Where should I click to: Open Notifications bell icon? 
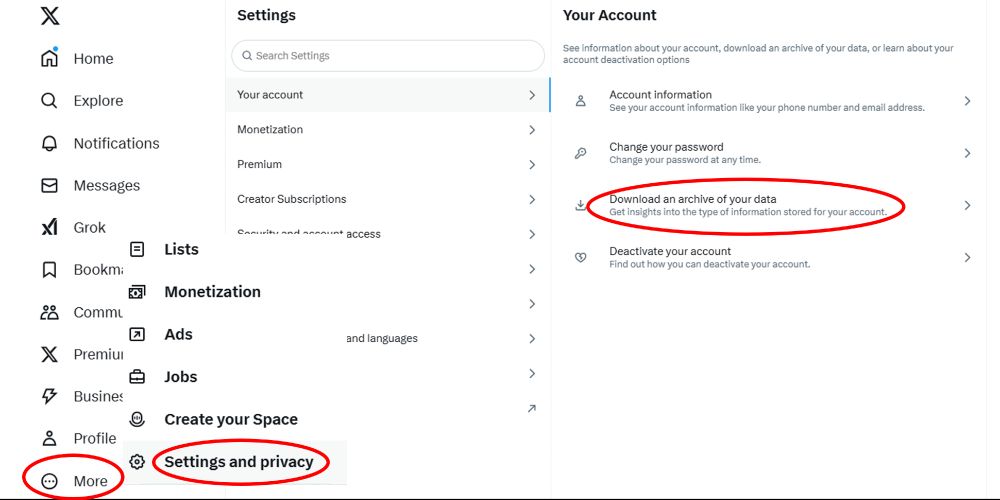[49, 143]
